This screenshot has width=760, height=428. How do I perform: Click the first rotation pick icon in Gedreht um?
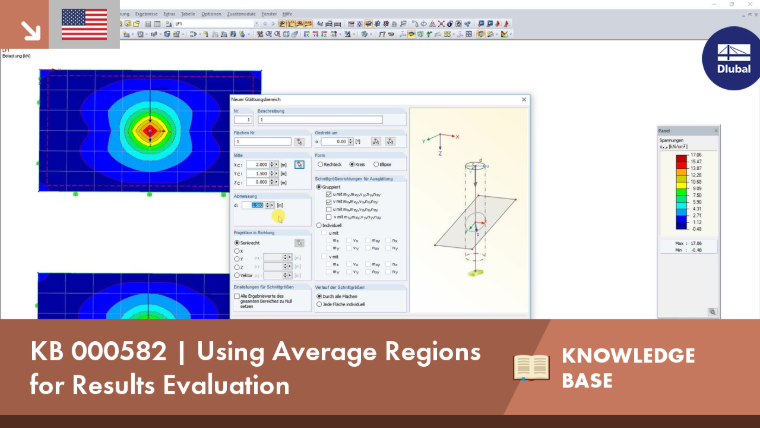coord(376,142)
